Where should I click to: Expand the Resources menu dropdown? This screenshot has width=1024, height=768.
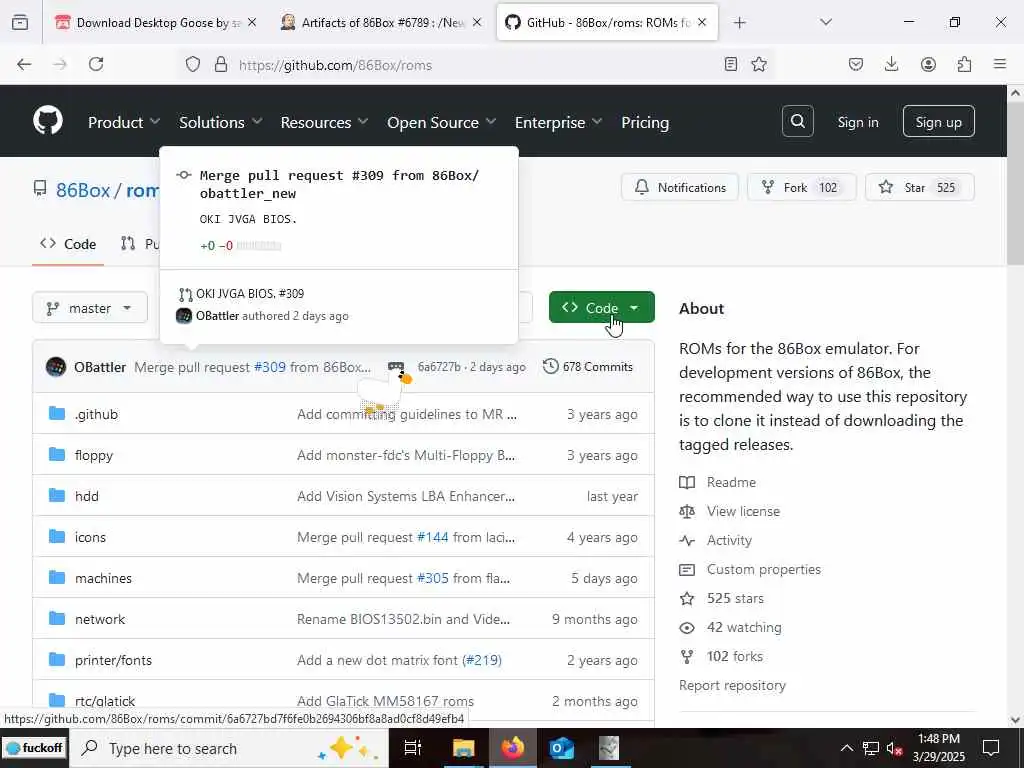325,122
